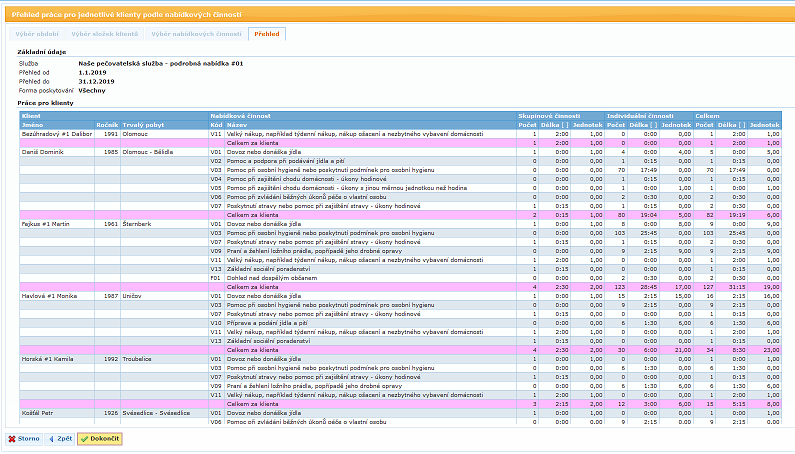Click the green checkmark icon on Dokončit

(85, 439)
